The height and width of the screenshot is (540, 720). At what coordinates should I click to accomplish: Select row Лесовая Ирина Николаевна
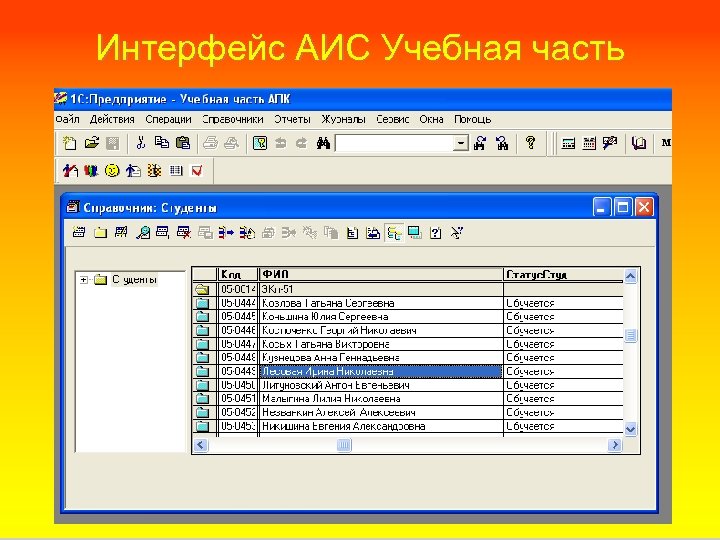coord(408,371)
